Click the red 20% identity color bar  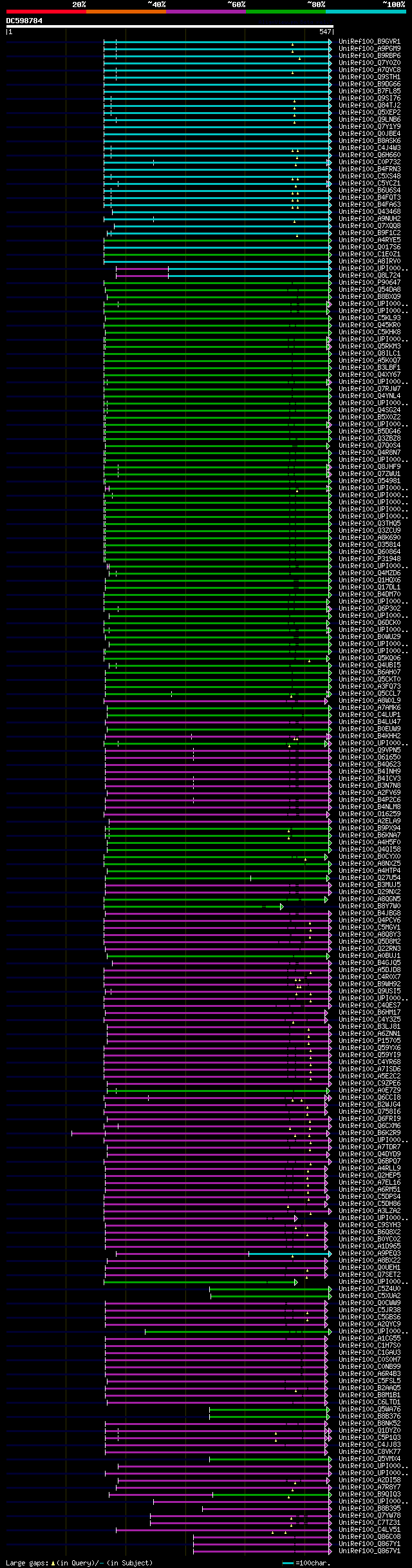click(46, 12)
